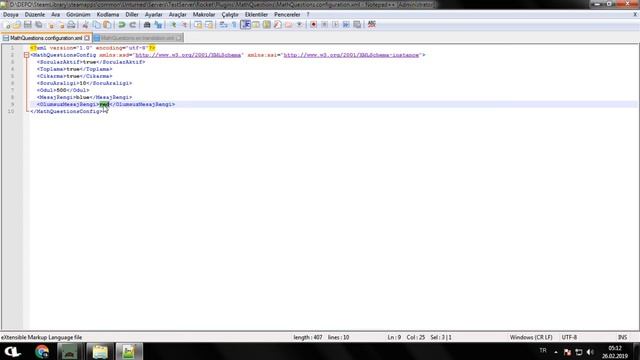640x360 pixels.
Task: Undo the last edit with green arrow
Action: (x=122, y=25)
